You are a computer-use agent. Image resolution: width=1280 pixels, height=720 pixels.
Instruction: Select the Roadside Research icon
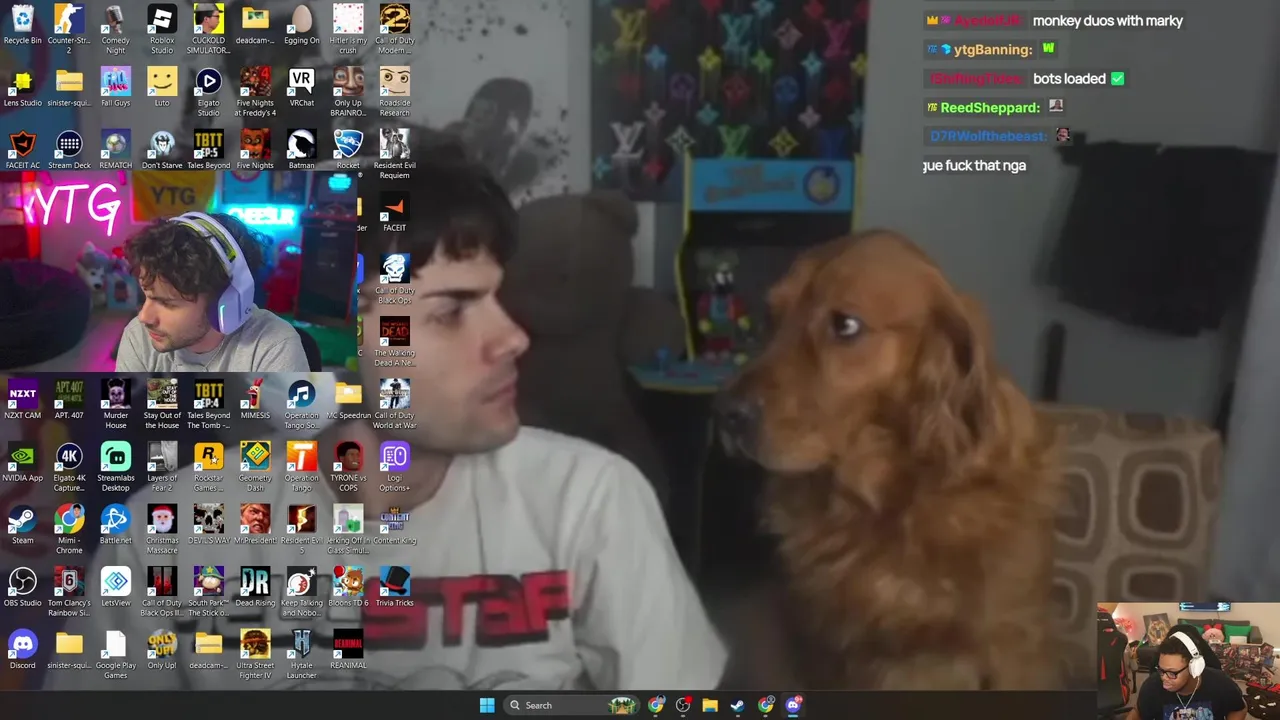pos(394,92)
